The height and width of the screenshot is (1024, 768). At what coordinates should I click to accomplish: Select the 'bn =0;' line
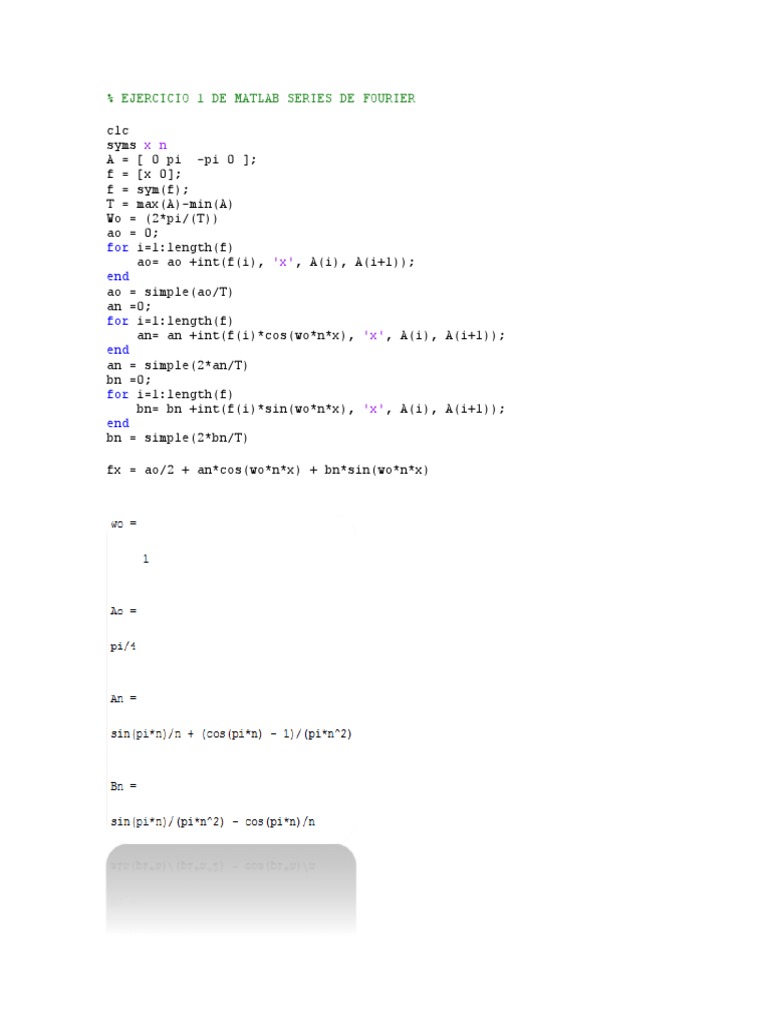pyautogui.click(x=129, y=379)
